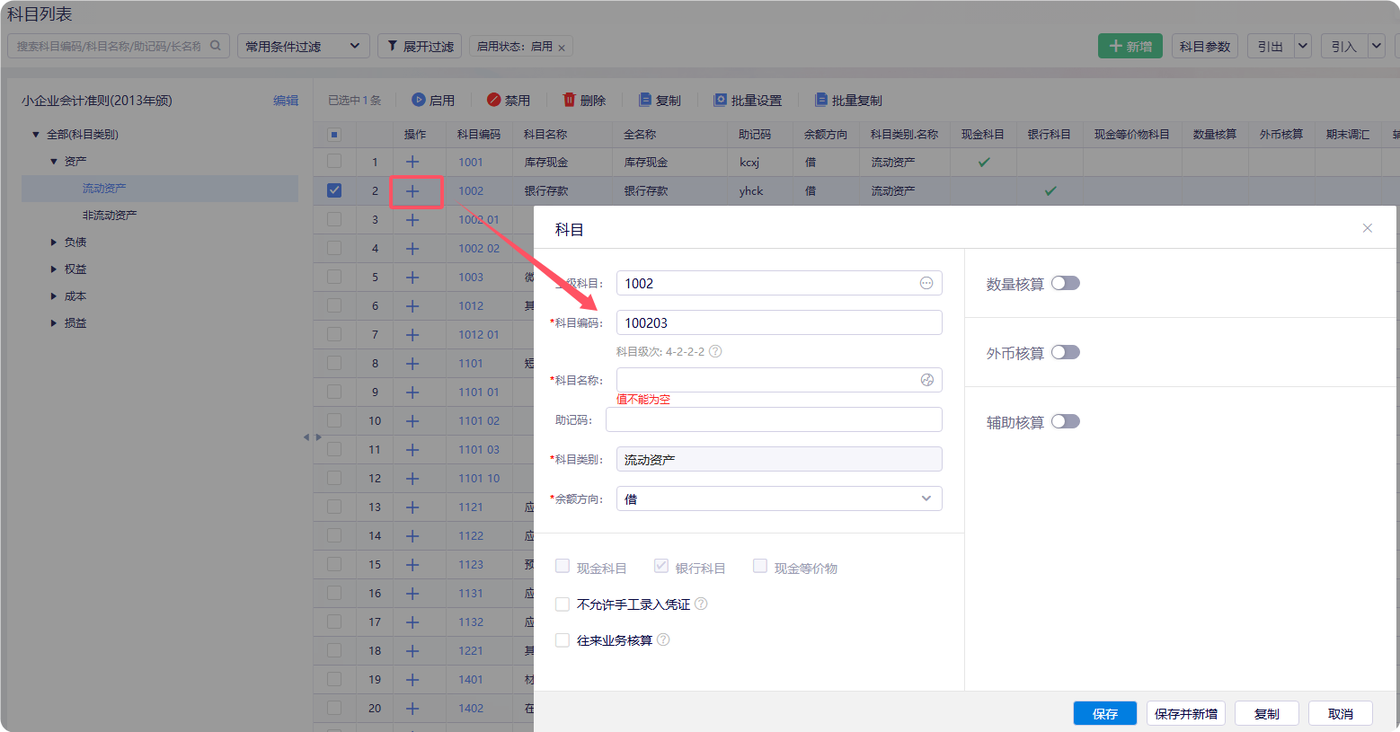Open 科目参数 settings
Screen dimensions: 1400x732
1204,46
